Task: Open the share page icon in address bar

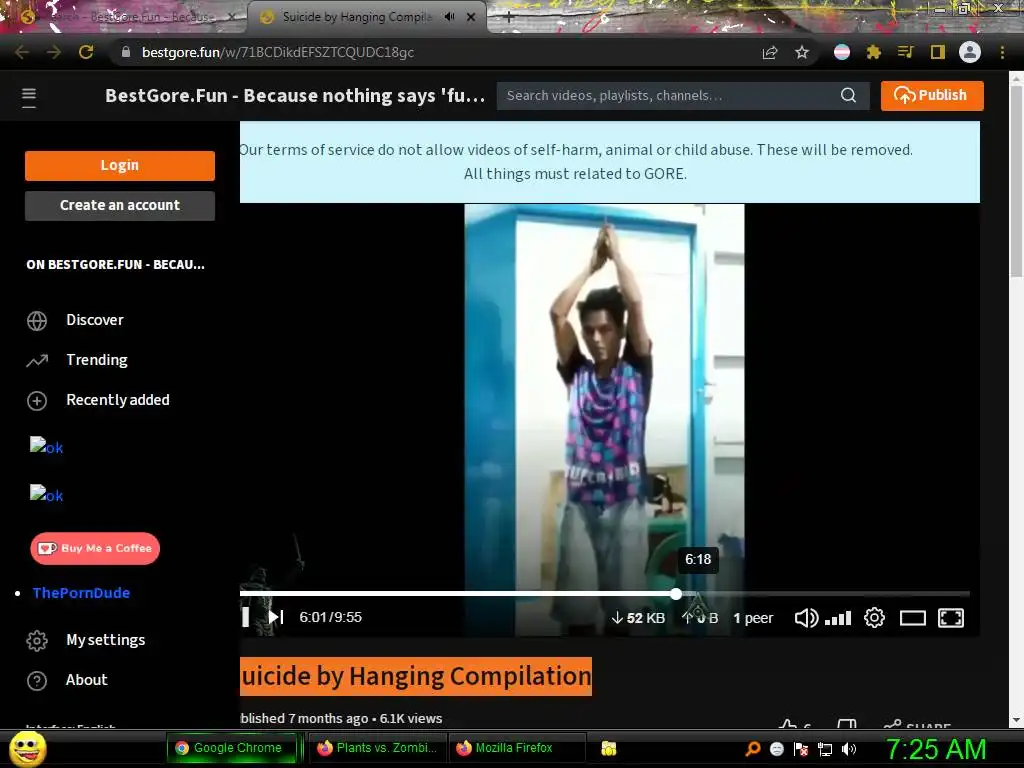Action: 770,52
